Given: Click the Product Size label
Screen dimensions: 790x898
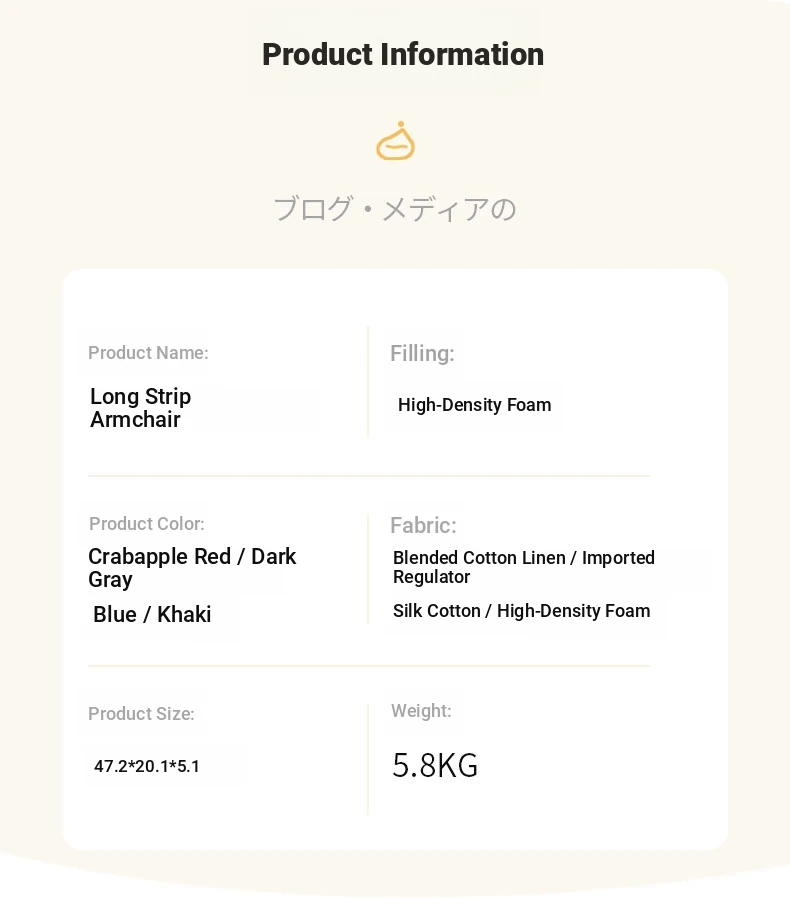Looking at the screenshot, I should point(142,714).
